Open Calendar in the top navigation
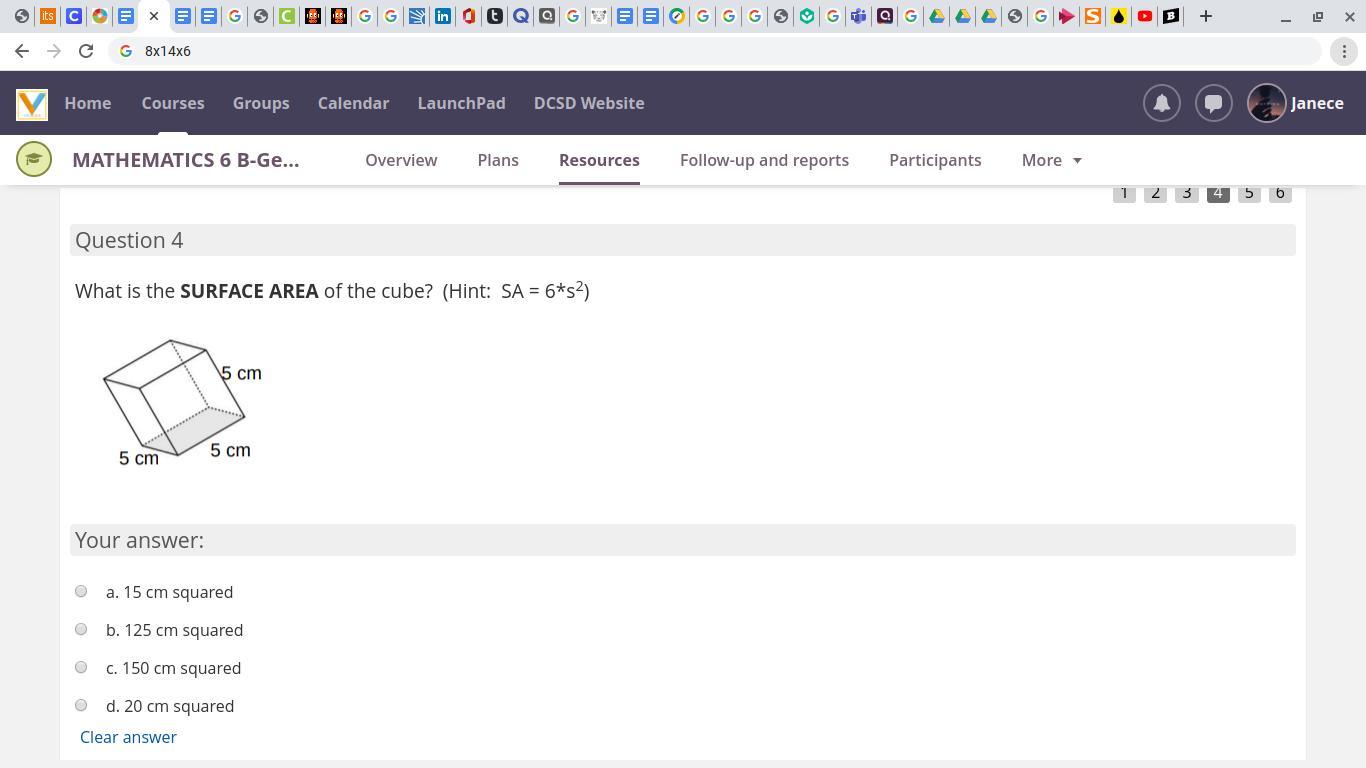 pos(353,103)
